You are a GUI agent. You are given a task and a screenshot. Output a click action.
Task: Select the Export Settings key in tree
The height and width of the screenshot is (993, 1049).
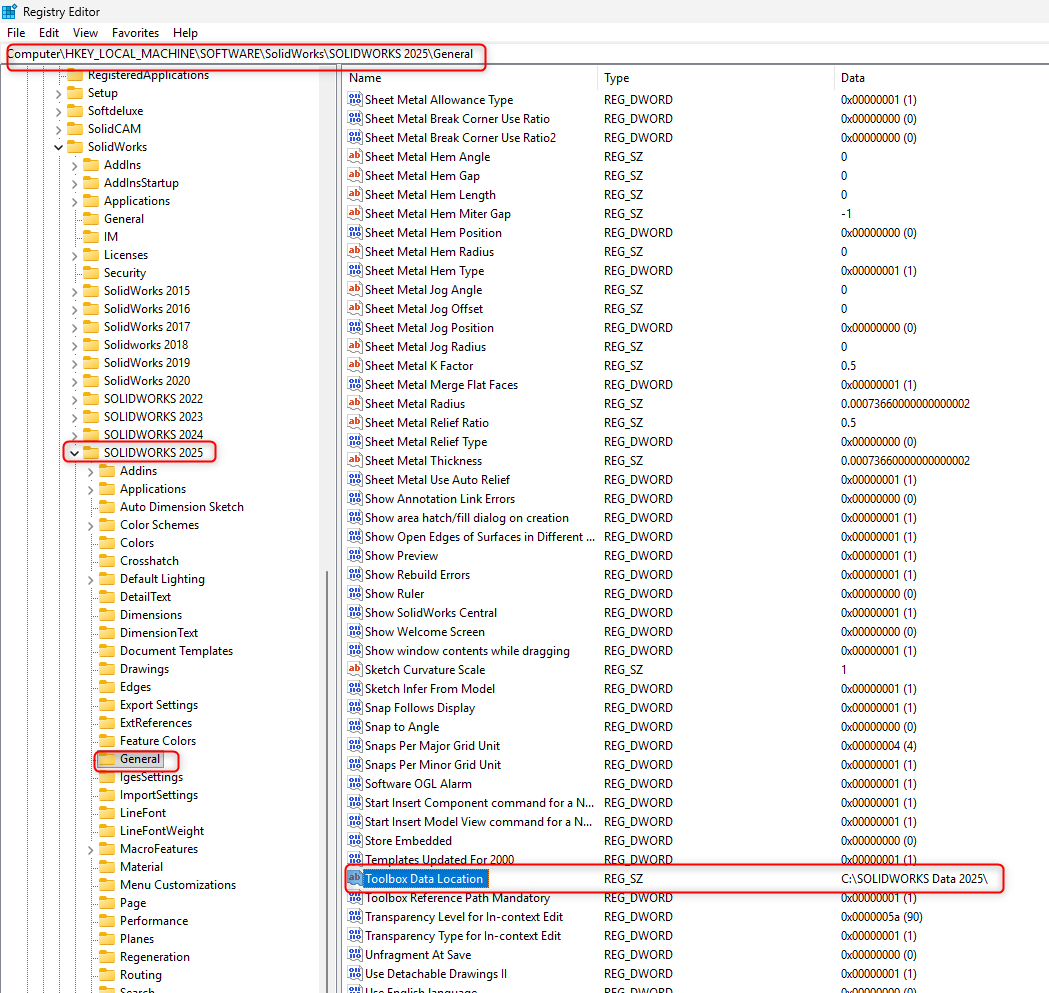point(159,705)
